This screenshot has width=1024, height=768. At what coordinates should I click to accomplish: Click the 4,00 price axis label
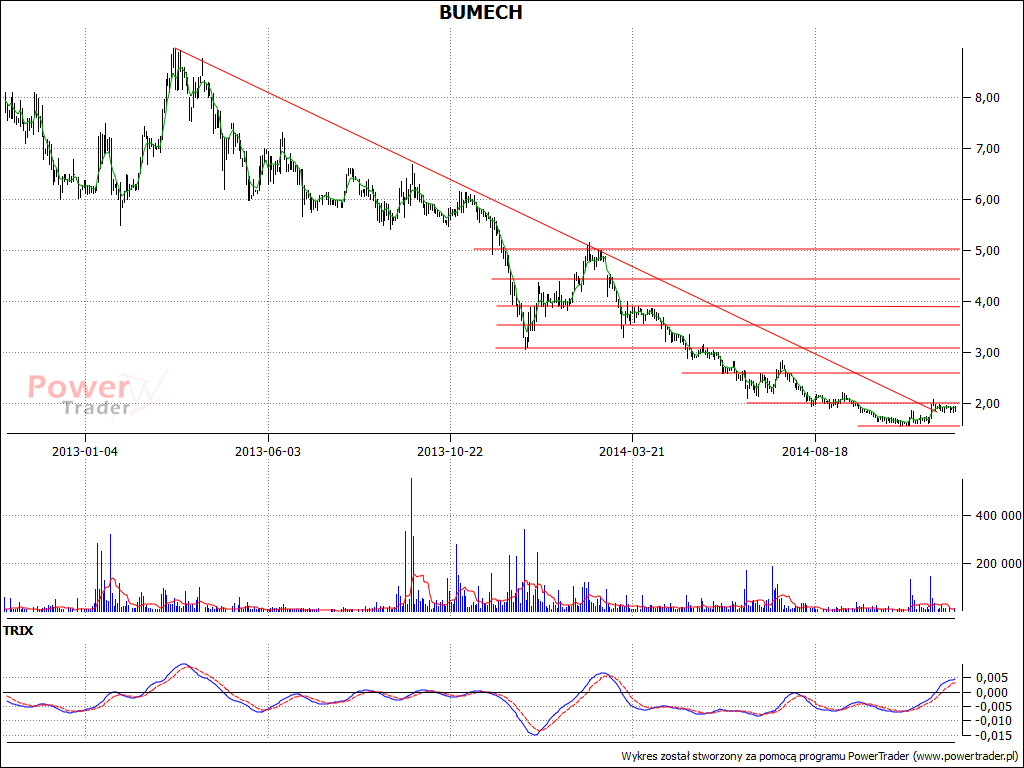[x=987, y=302]
